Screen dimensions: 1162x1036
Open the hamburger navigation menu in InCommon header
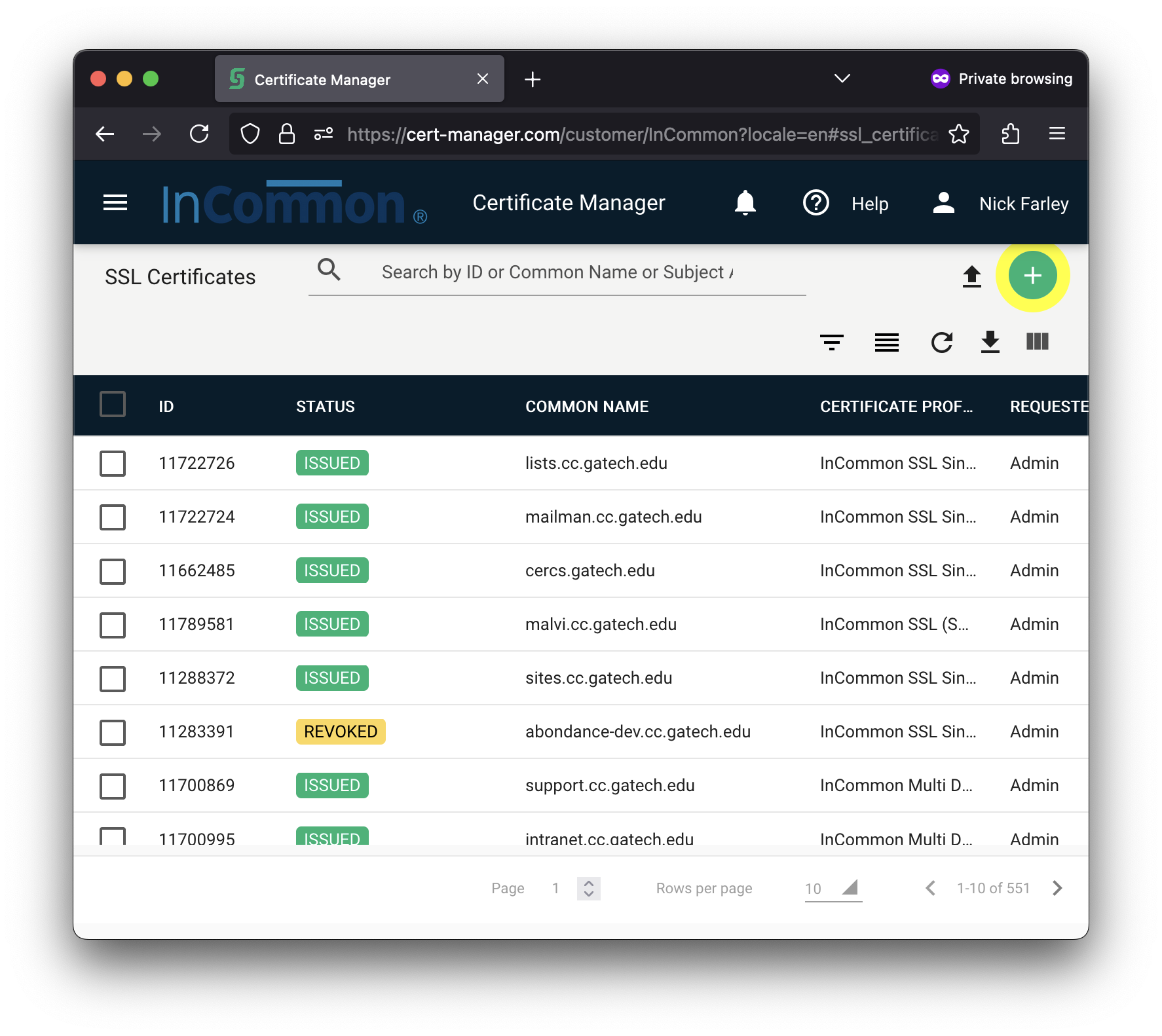[115, 203]
